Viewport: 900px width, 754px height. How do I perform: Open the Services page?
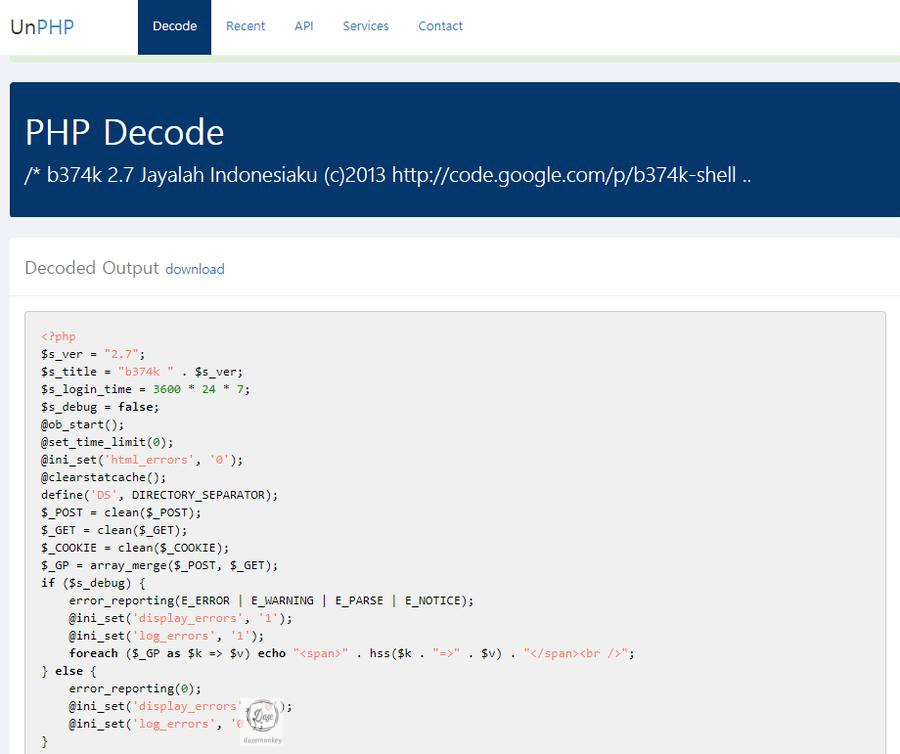coord(366,26)
